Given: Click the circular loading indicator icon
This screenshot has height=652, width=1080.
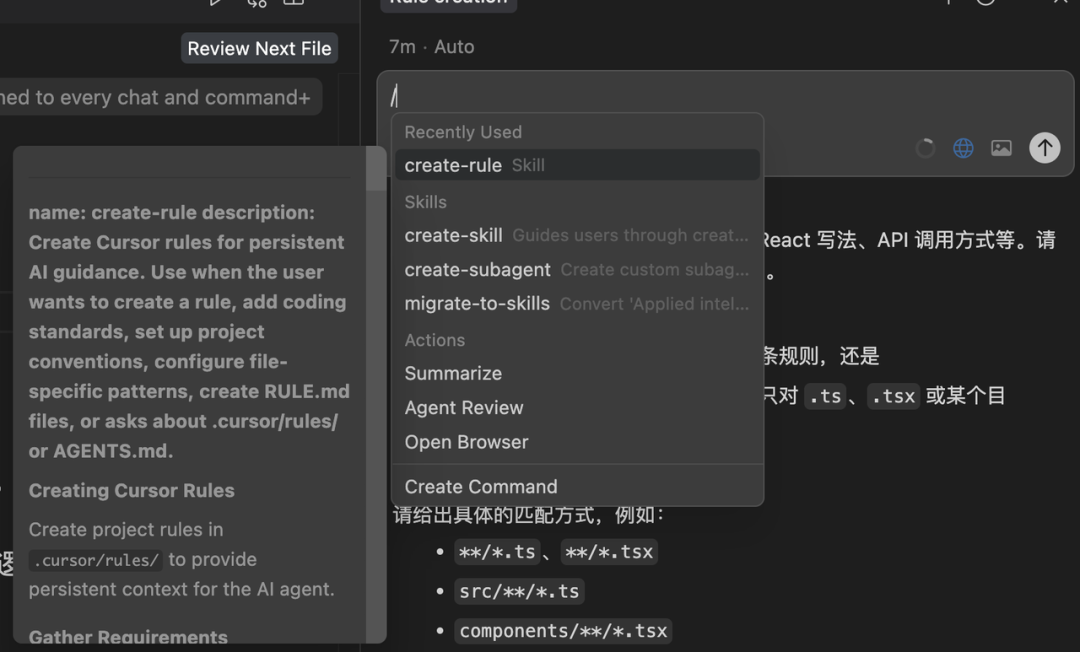Looking at the screenshot, I should tap(925, 148).
